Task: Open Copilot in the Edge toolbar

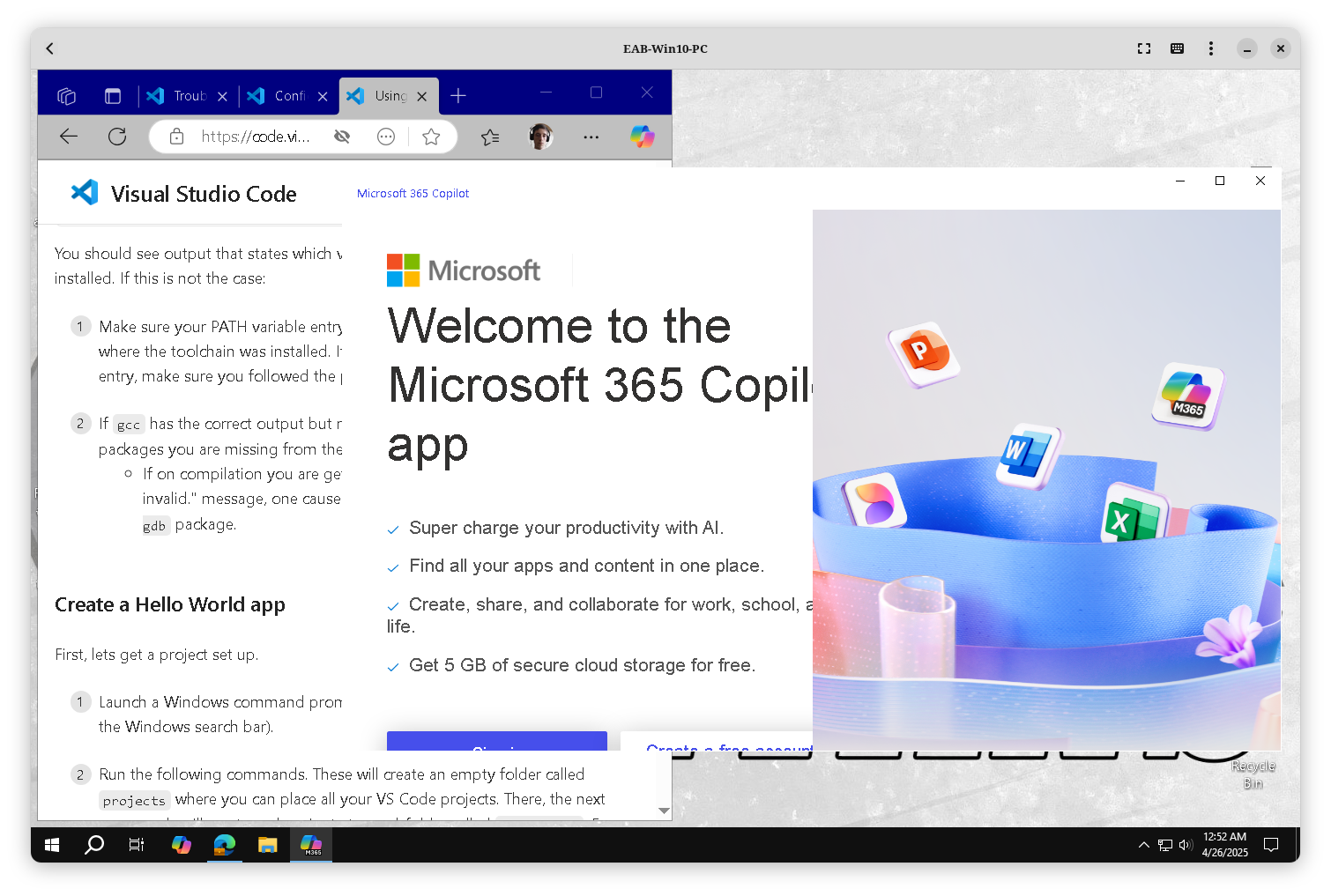Action: coord(643,137)
